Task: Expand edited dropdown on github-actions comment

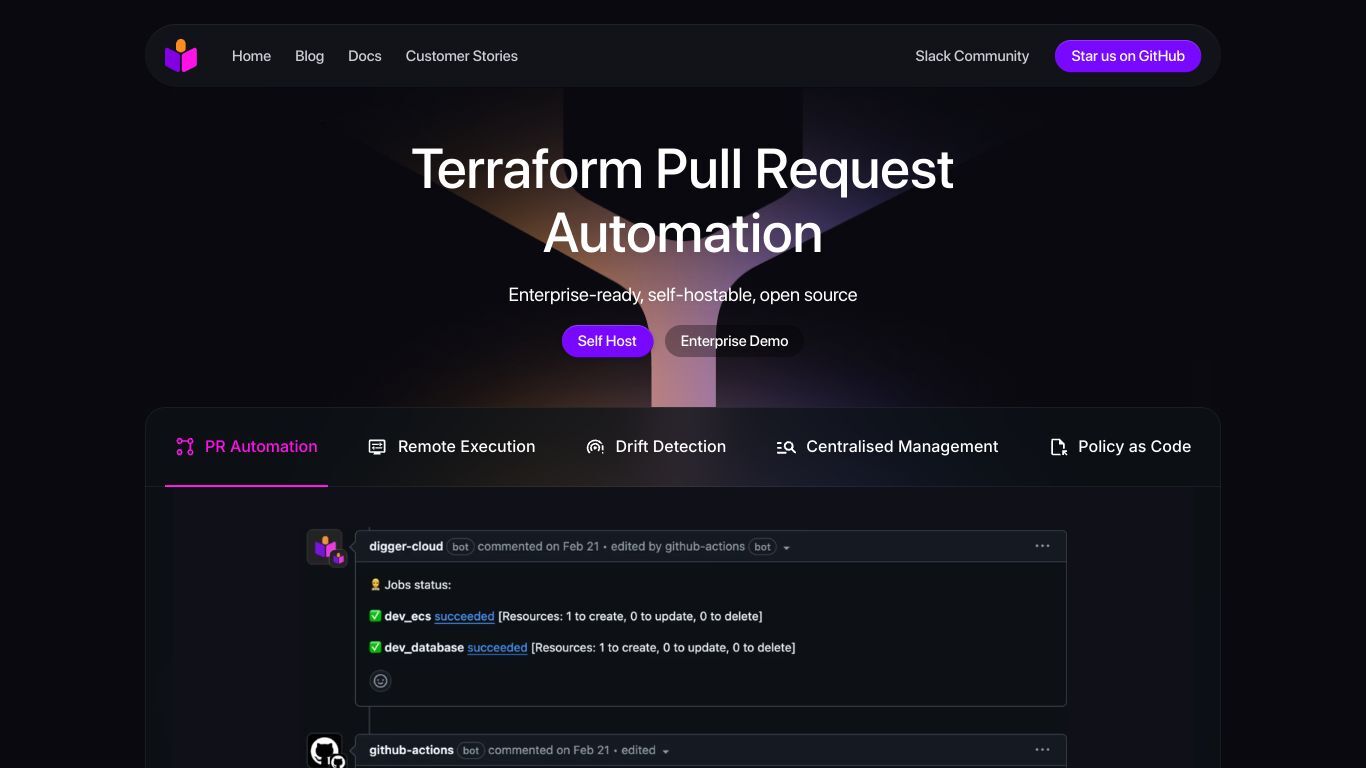Action: click(x=666, y=751)
